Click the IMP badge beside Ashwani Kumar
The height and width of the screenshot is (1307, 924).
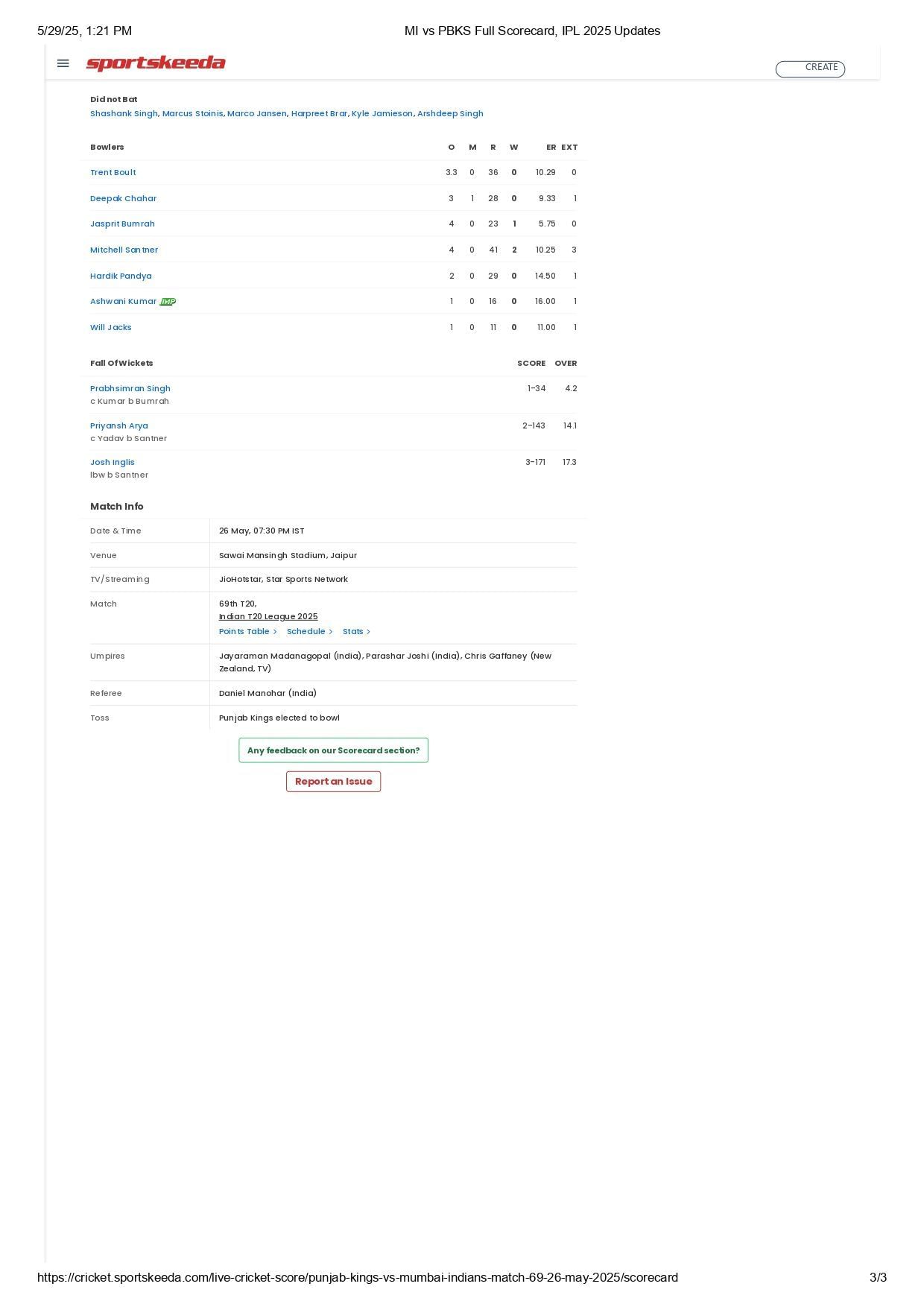coord(168,302)
